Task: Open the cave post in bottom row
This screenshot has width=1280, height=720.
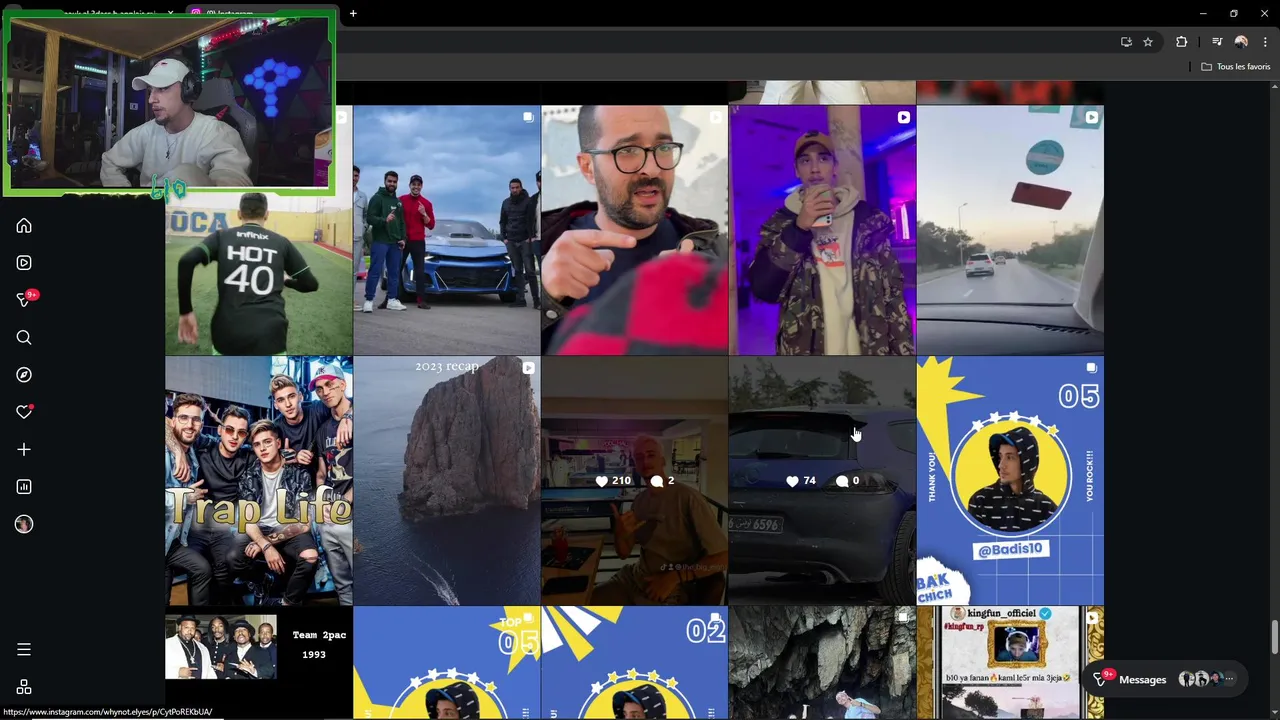Action: click(x=822, y=663)
